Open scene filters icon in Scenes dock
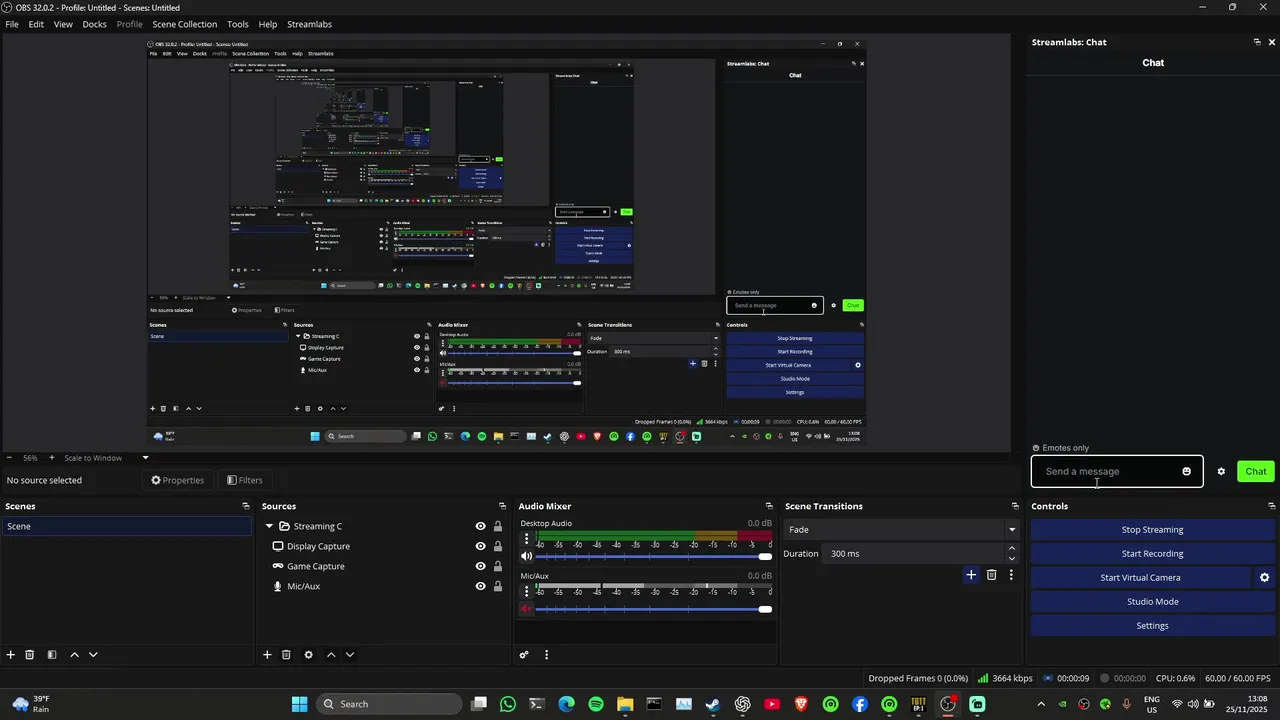 52,655
